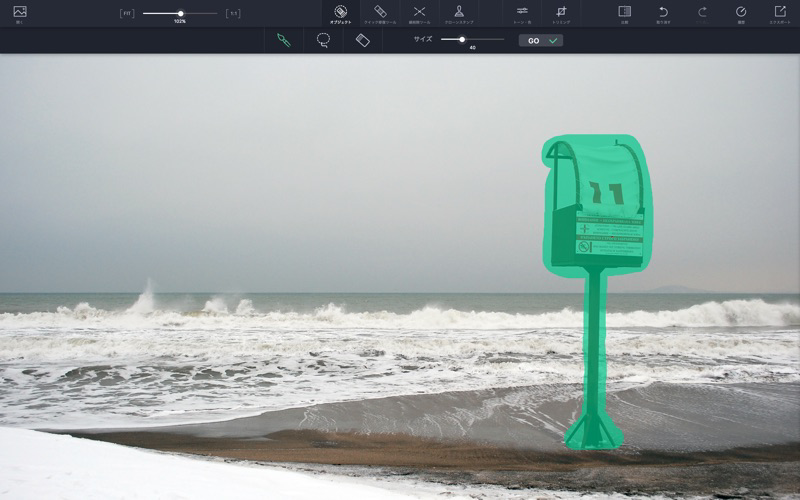Export the image
The image size is (800, 500).
[780, 14]
